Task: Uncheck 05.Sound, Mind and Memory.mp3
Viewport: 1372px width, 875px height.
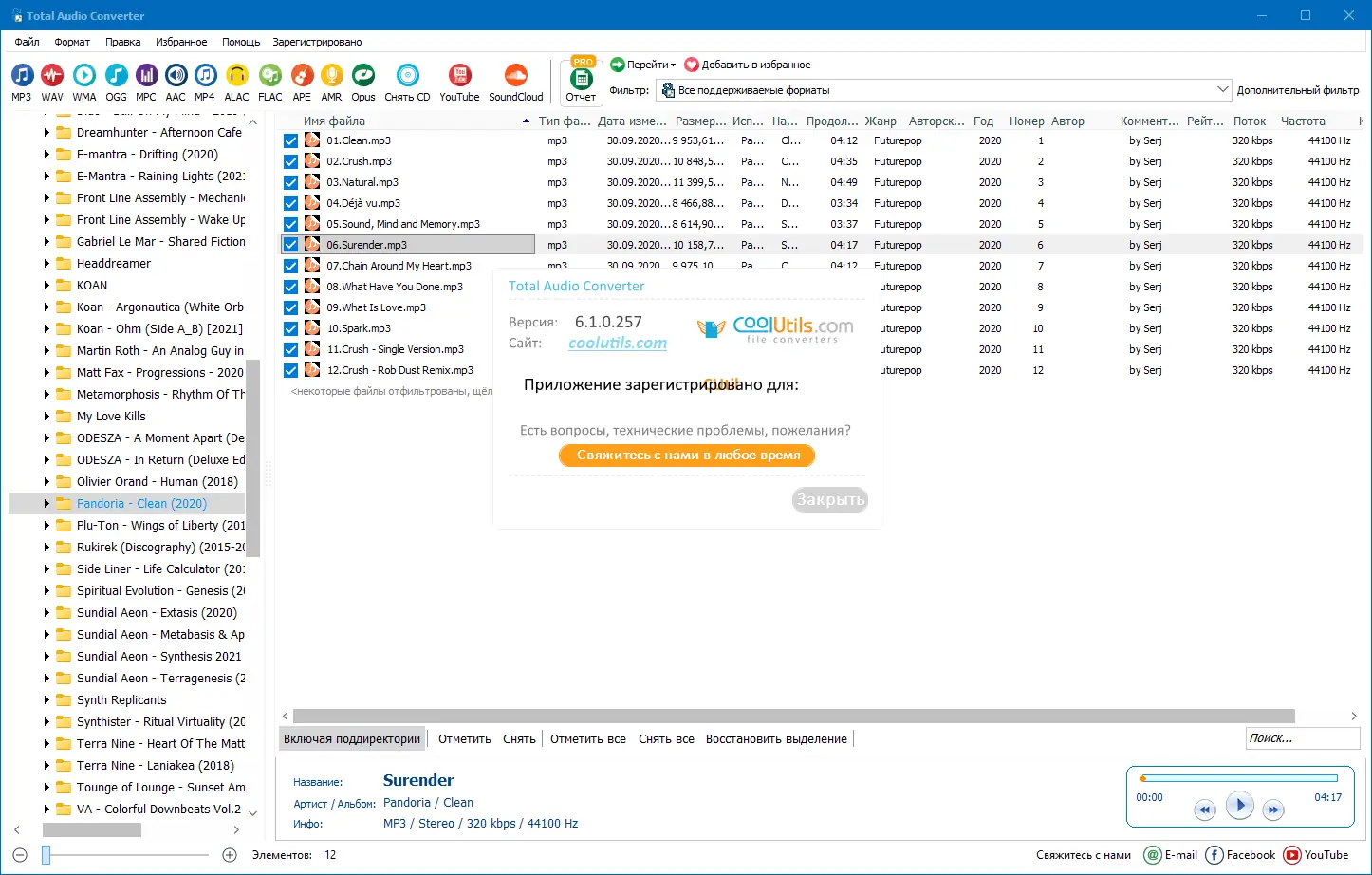Action: point(290,224)
